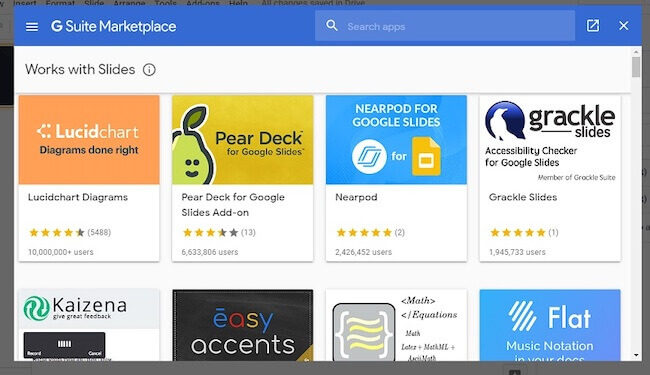
Task: Click the 6,633,806 users text
Action: 210,252
